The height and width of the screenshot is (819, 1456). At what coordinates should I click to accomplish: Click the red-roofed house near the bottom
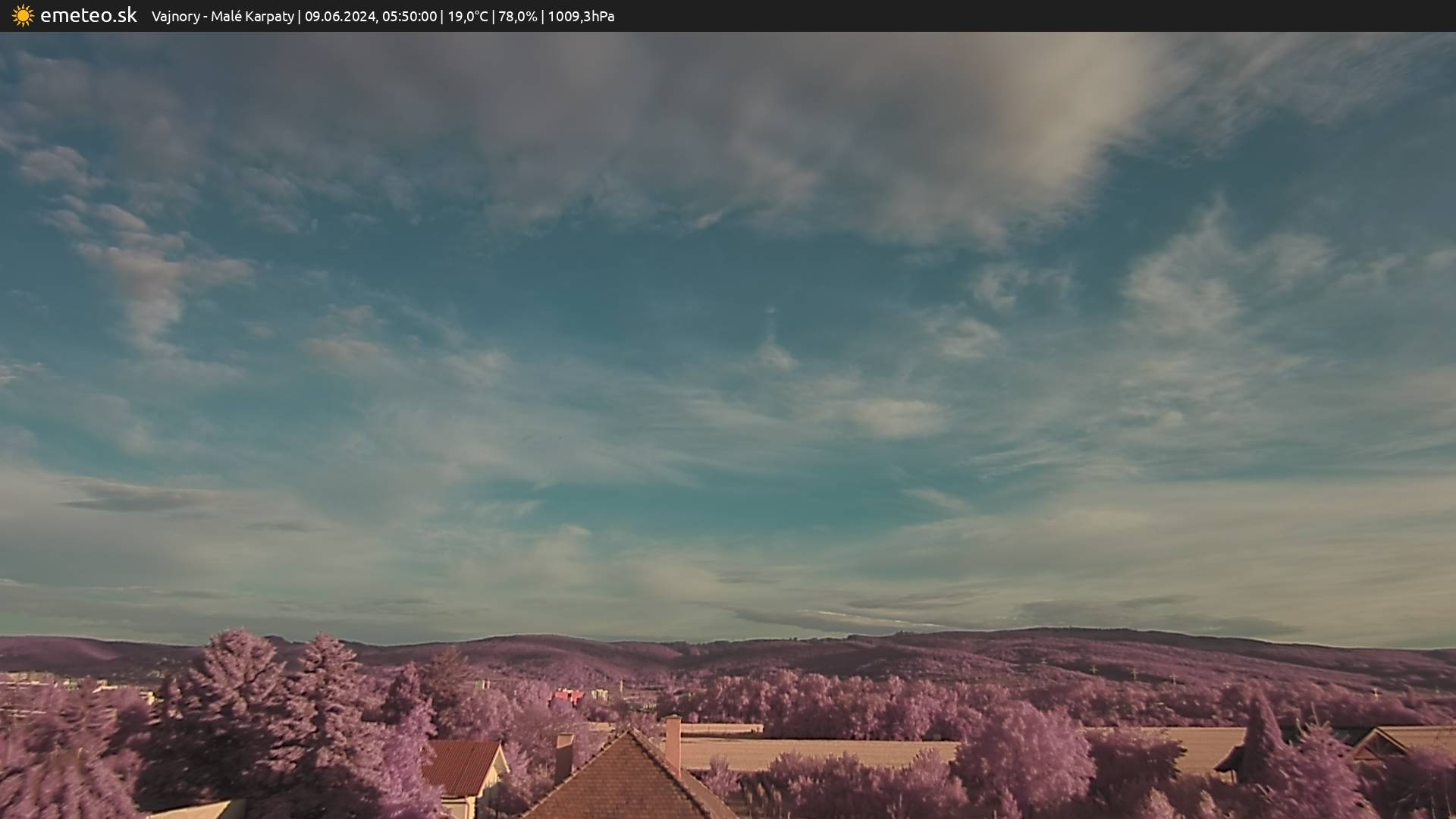click(461, 766)
